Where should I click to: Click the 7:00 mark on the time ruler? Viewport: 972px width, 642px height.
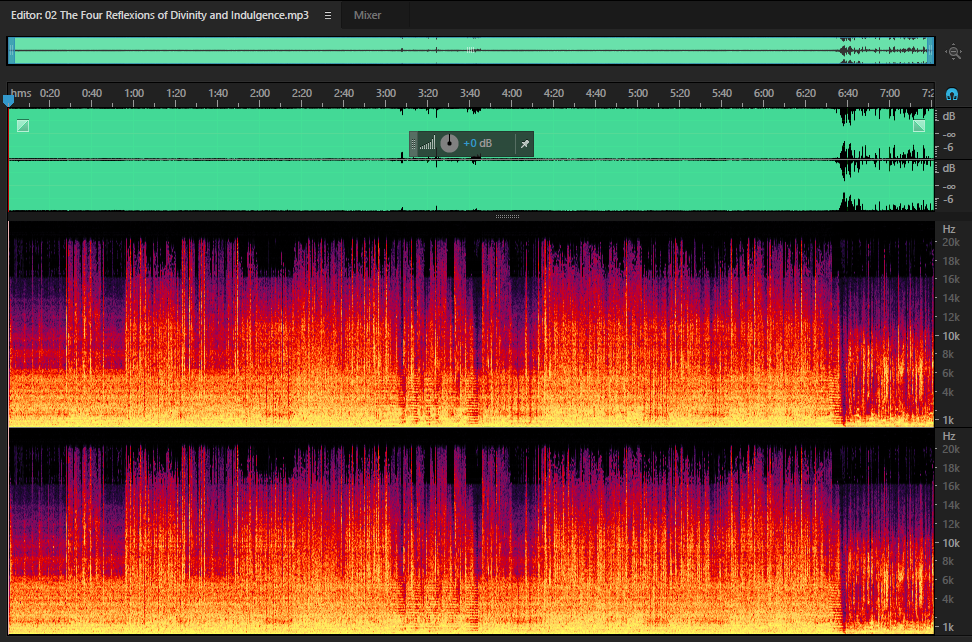pyautogui.click(x=890, y=93)
